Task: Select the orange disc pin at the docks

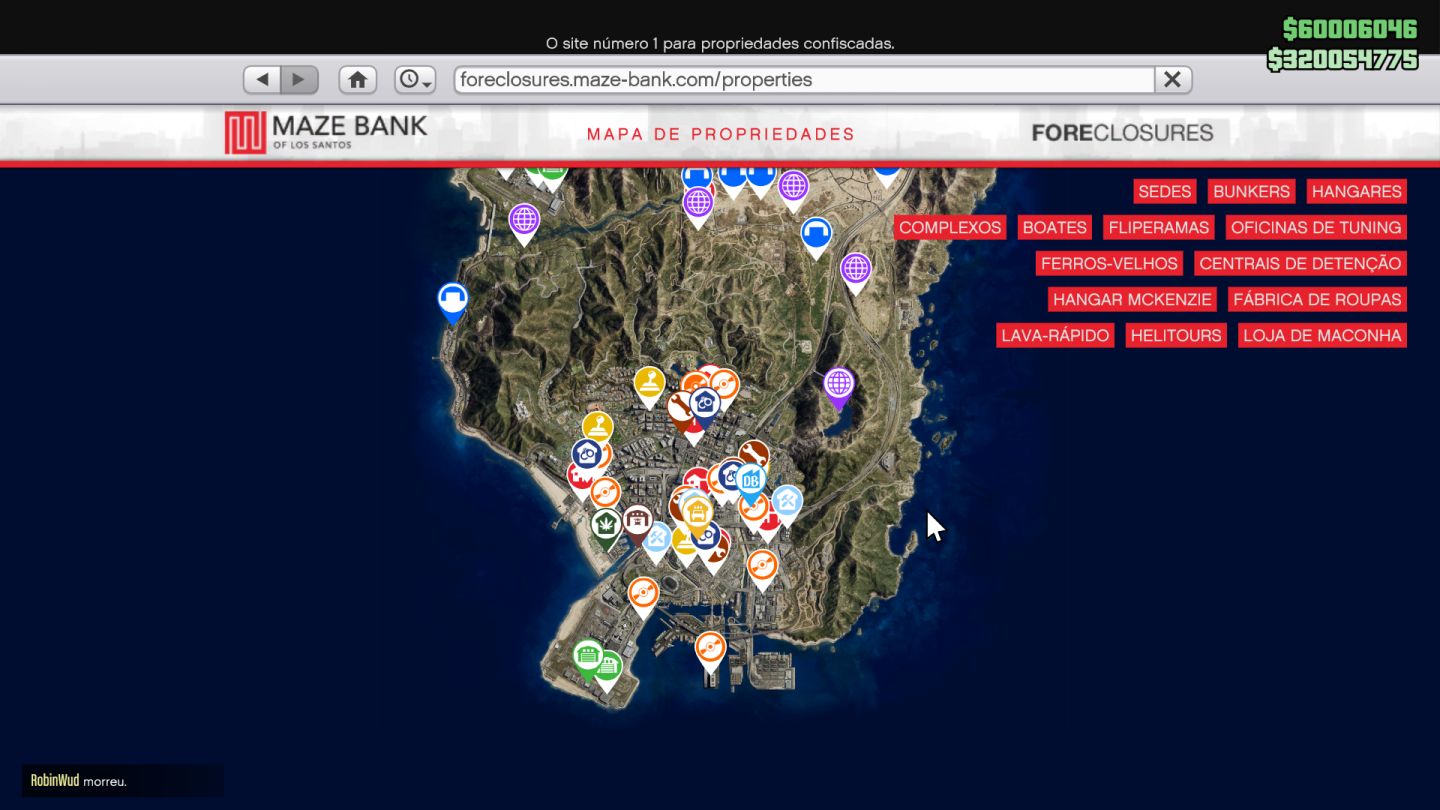Action: point(710,648)
